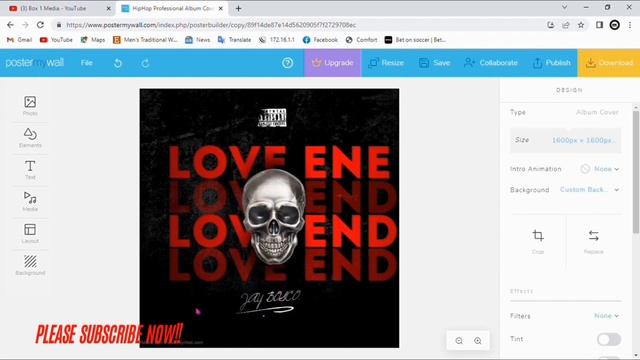Open Men's Traditional W... bookmark
Image resolution: width=640 pixels, height=360 pixels.
click(145, 40)
